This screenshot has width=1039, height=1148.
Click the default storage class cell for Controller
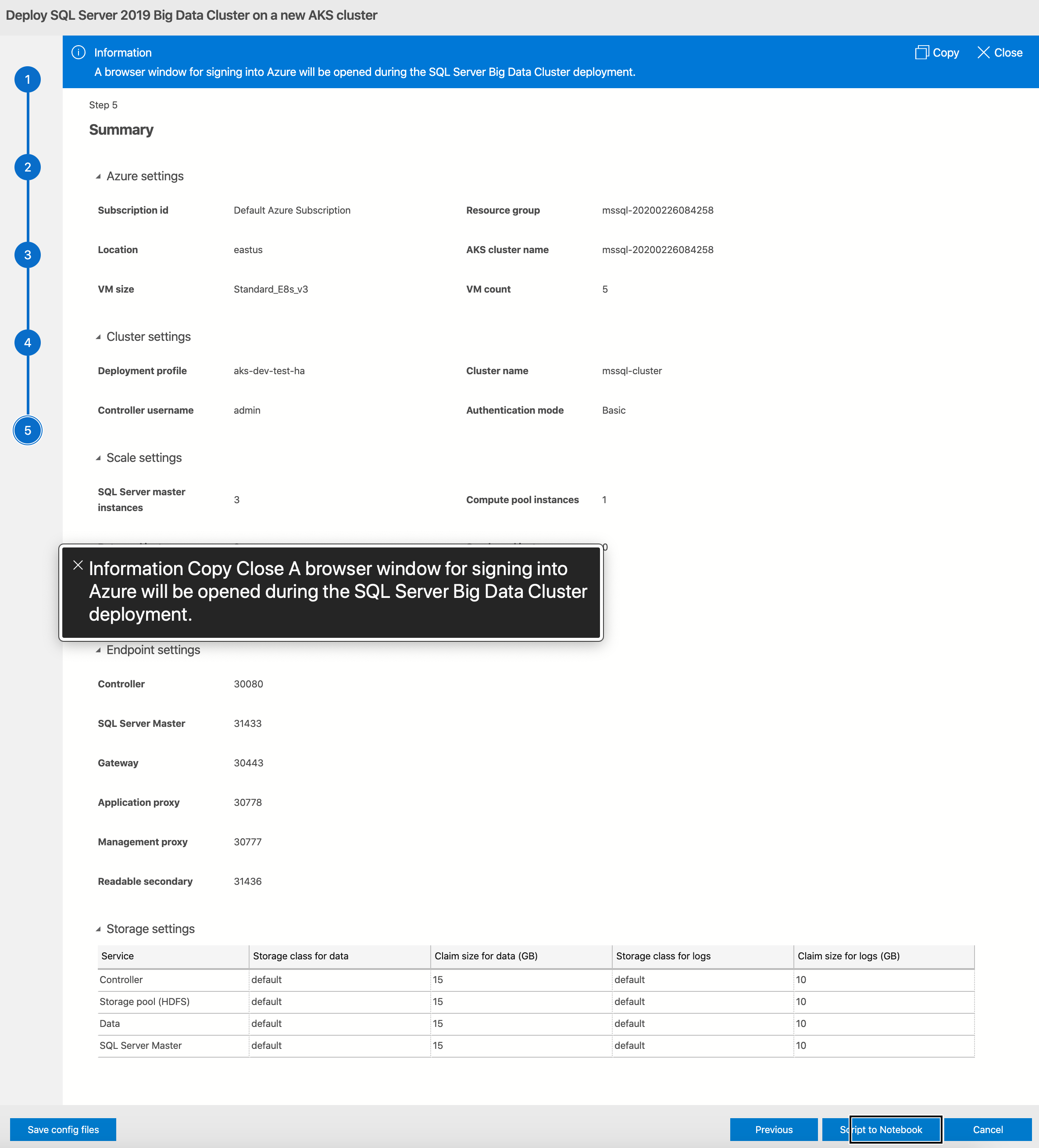(x=268, y=980)
